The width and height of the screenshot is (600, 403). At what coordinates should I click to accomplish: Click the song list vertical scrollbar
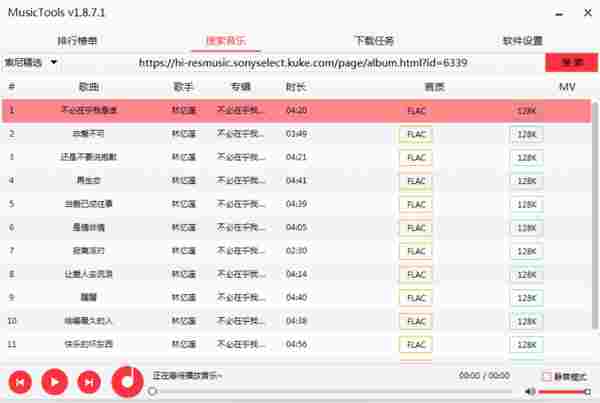[595, 214]
